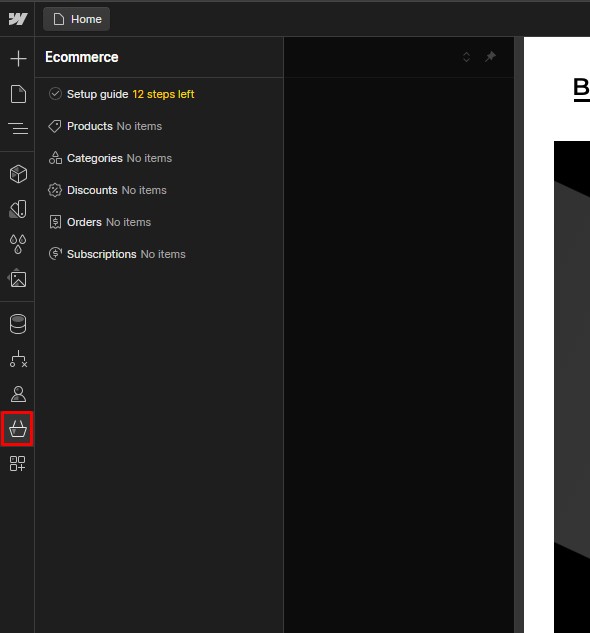The height and width of the screenshot is (633, 590).
Task: Click the Discounts percent badge icon
Action: (x=55, y=190)
